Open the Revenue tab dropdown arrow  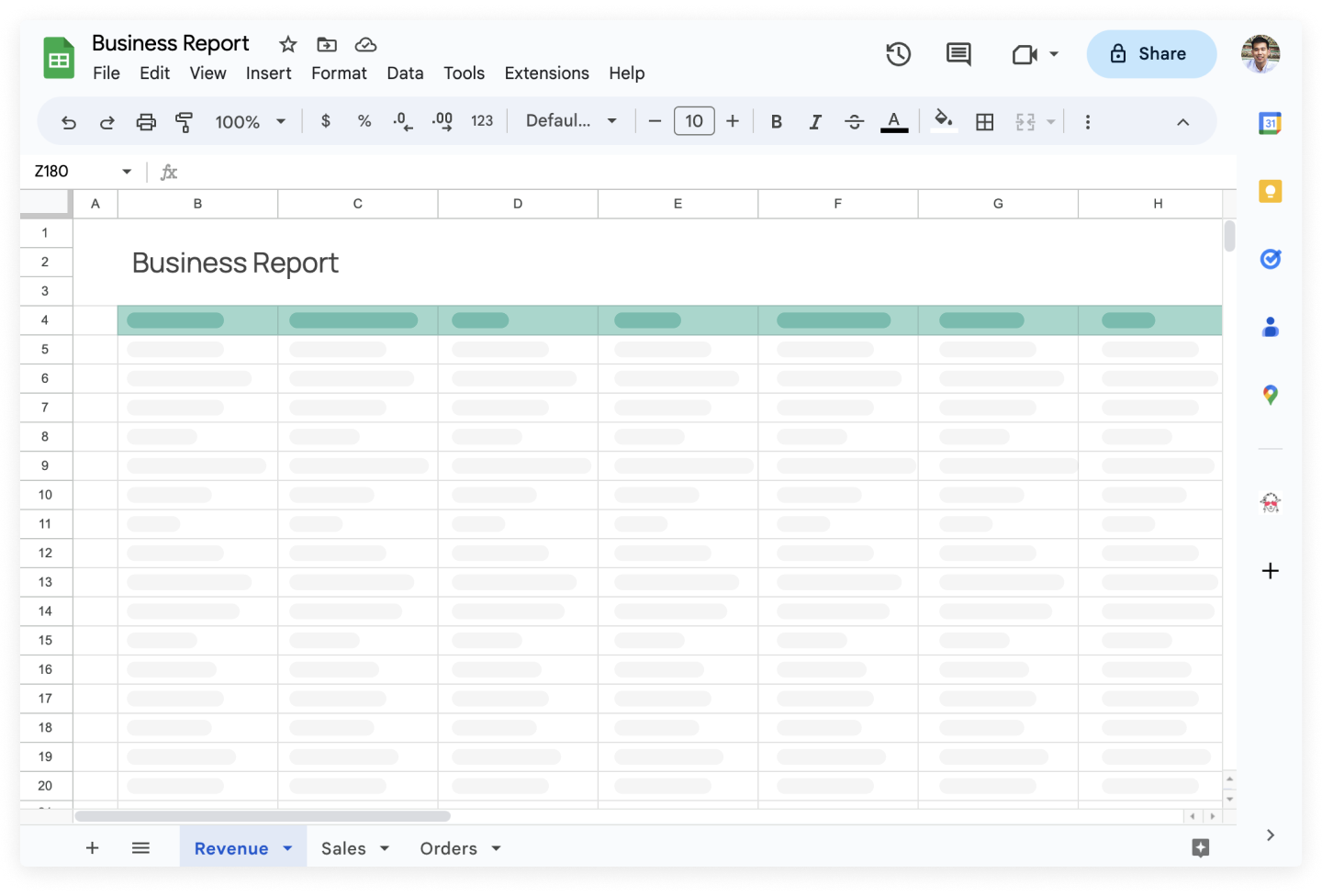pyautogui.click(x=287, y=848)
